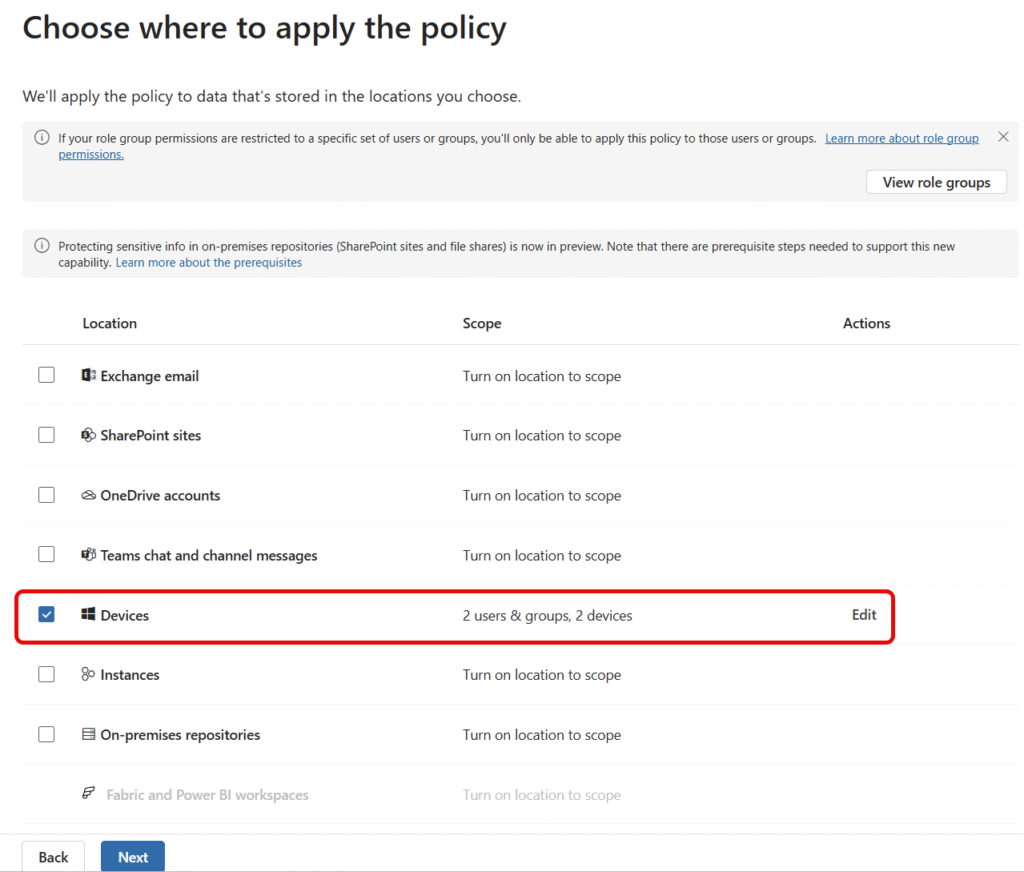Click Instances 'Turn on location to scope' text

pos(541,675)
